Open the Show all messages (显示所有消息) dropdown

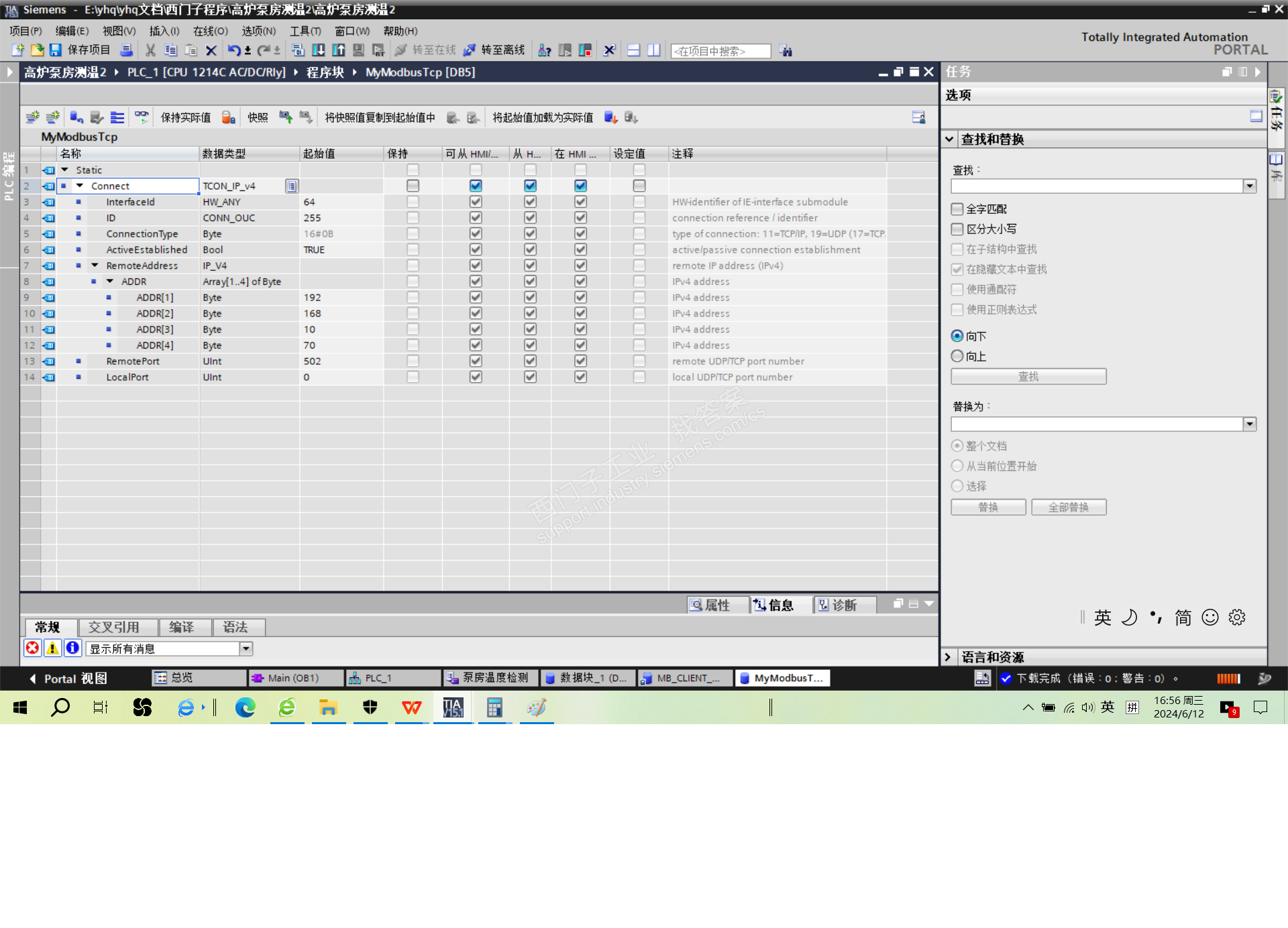246,648
